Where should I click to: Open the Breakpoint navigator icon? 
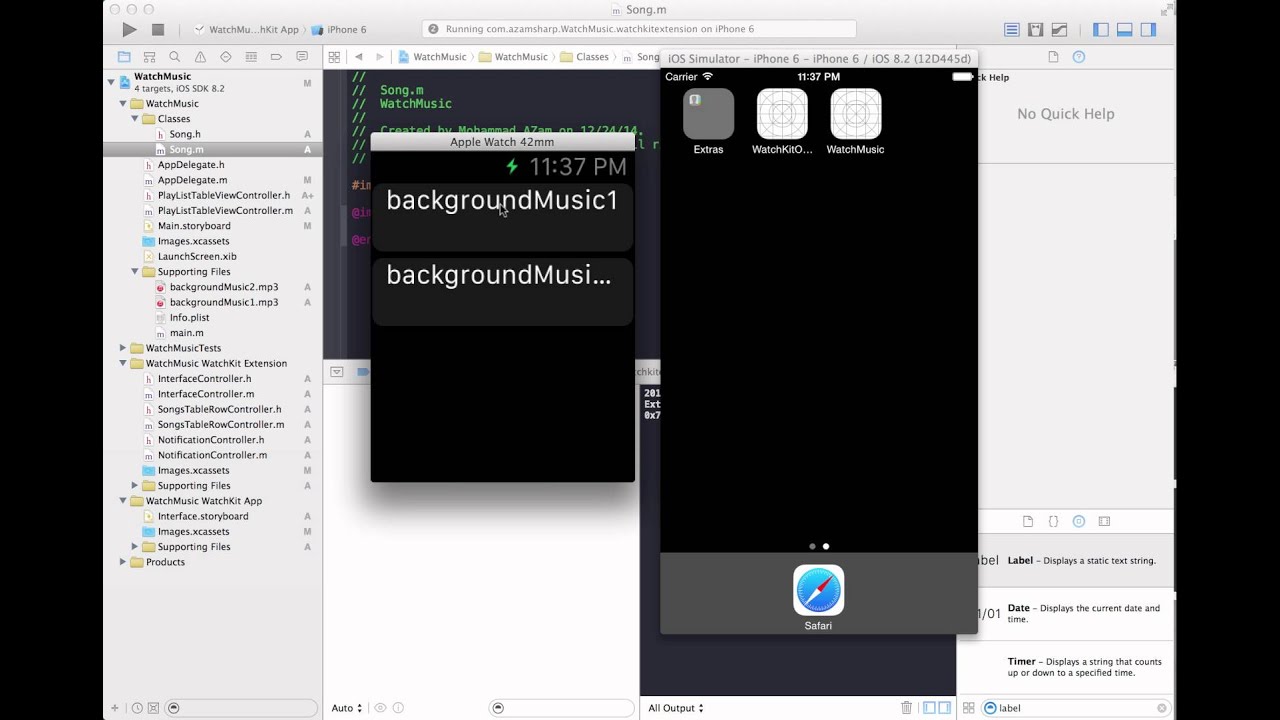(276, 57)
